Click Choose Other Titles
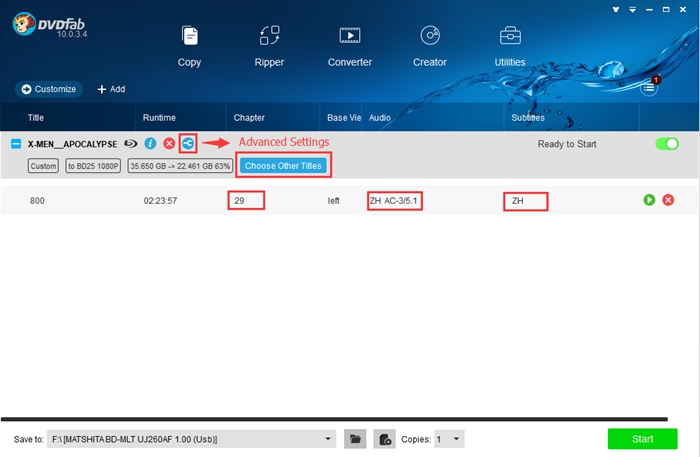Screen dimensions: 700x457 (283, 166)
